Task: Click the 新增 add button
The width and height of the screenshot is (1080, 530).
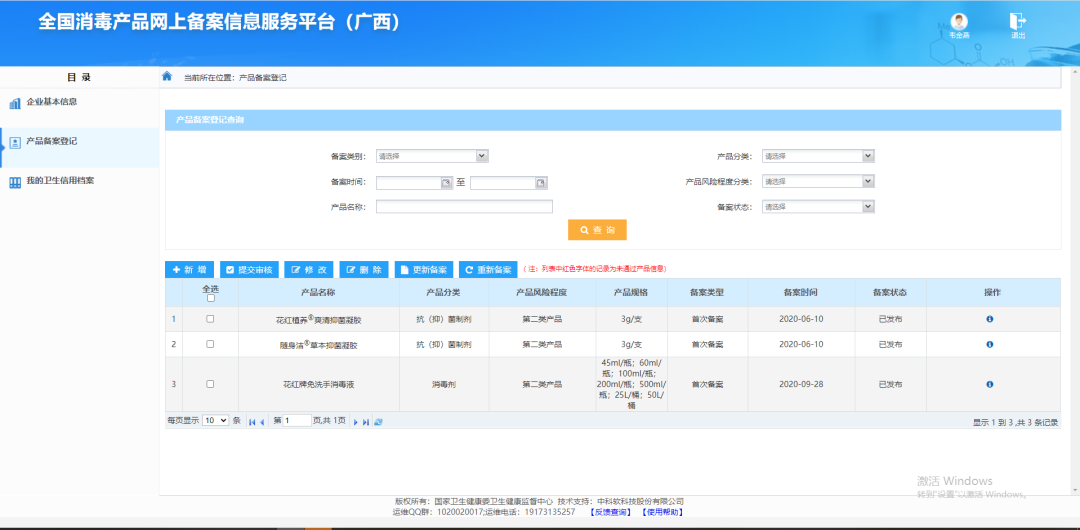Action: [x=189, y=270]
